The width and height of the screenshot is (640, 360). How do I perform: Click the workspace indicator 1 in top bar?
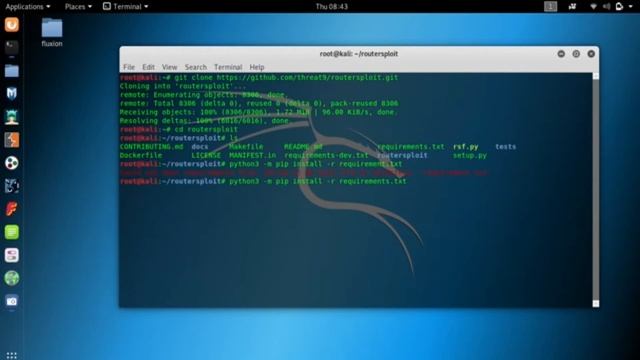point(550,6)
